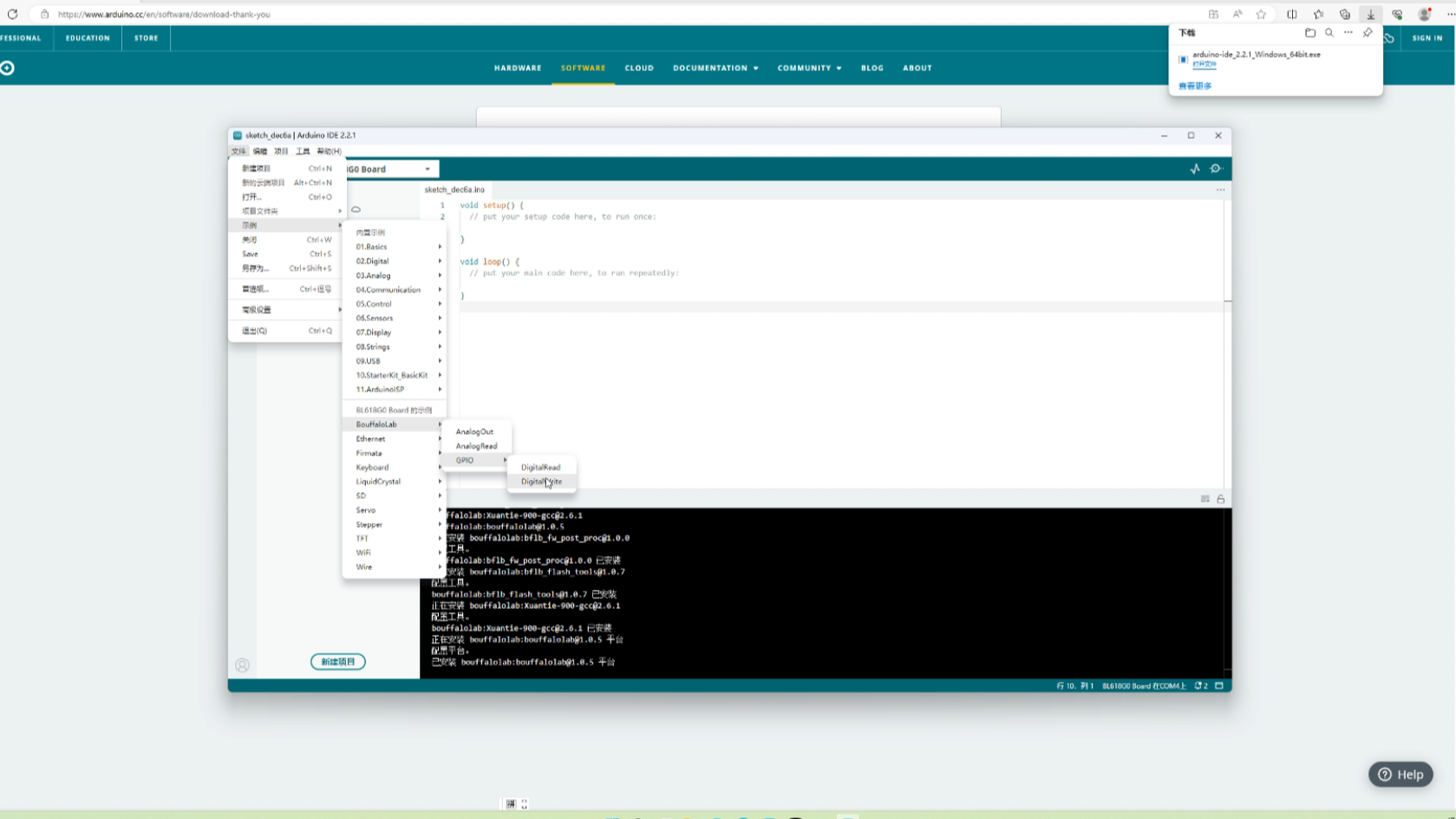The width and height of the screenshot is (1456, 819).
Task: Choose Quit (退出) in File menu
Action: point(286,331)
